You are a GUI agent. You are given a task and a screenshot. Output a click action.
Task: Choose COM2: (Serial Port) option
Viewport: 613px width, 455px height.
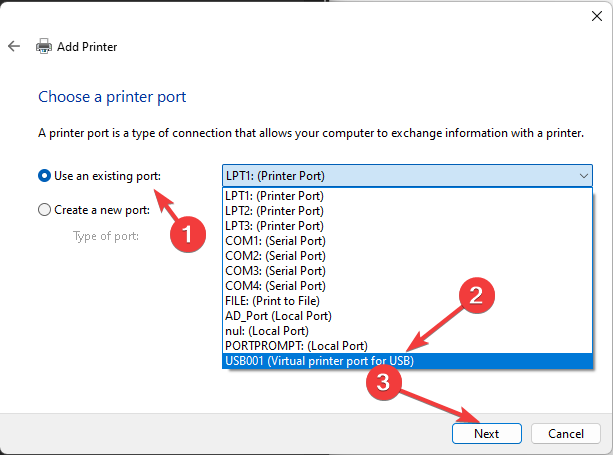407,256
